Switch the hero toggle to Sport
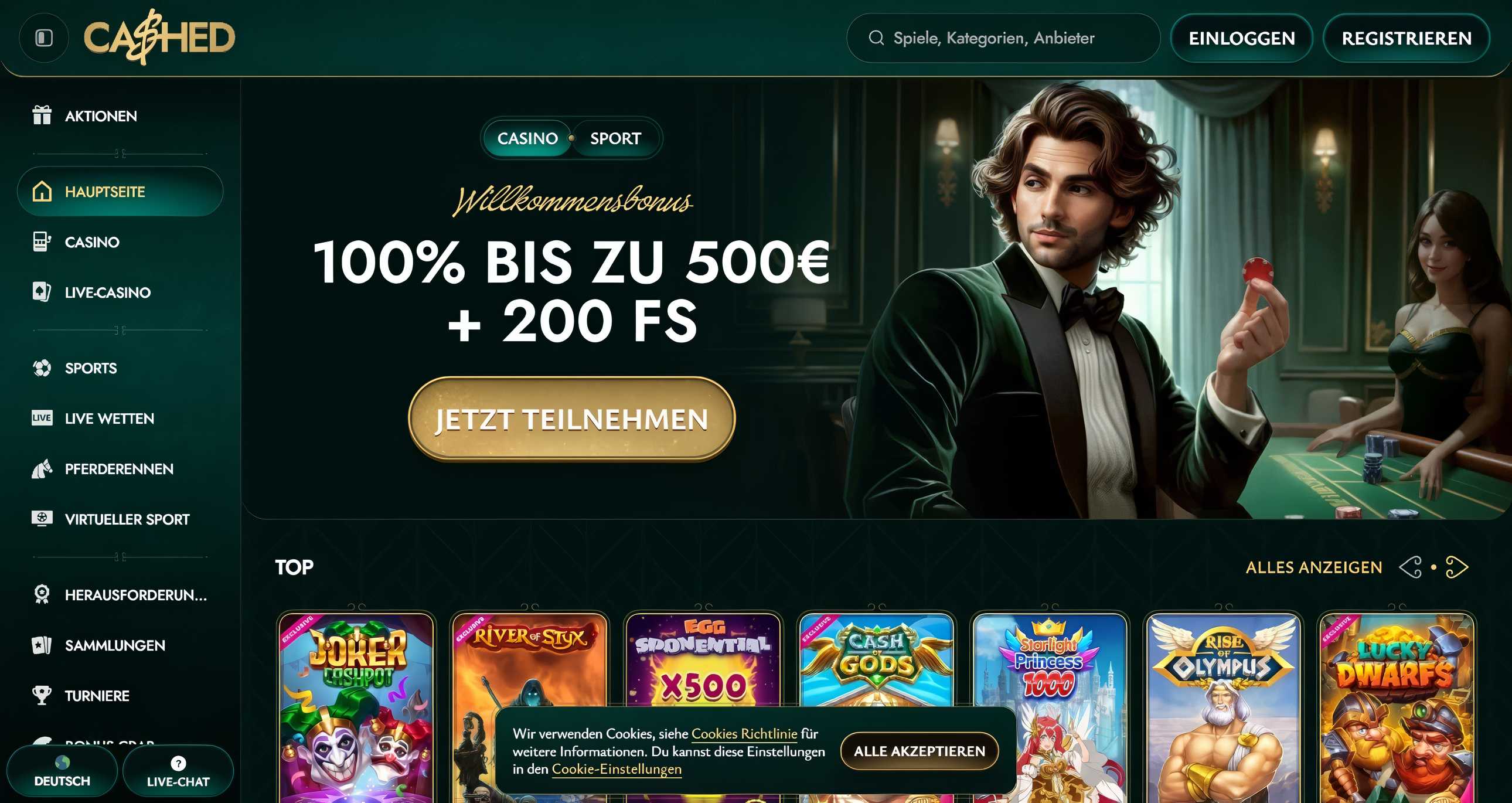The height and width of the screenshot is (803, 1512). click(616, 138)
